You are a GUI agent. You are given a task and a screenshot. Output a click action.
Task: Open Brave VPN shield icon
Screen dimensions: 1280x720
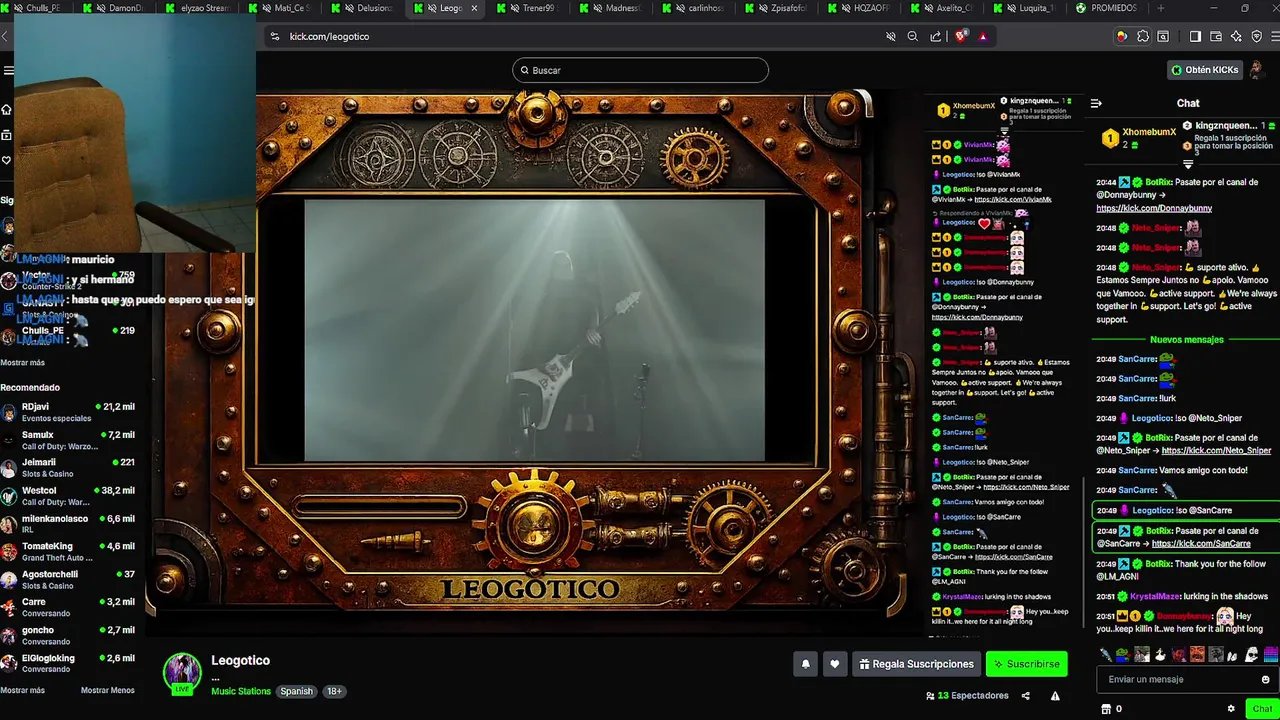pyautogui.click(x=1257, y=36)
